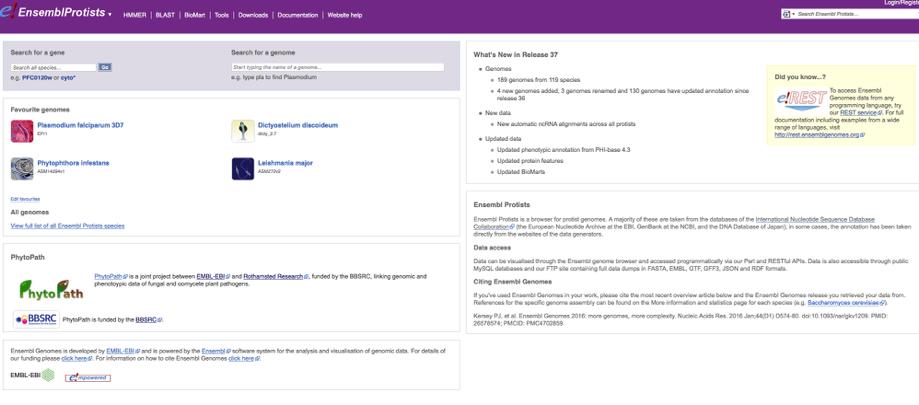Open the site switcher dropdown arrow beside EnsemblProtists

tap(110, 14)
